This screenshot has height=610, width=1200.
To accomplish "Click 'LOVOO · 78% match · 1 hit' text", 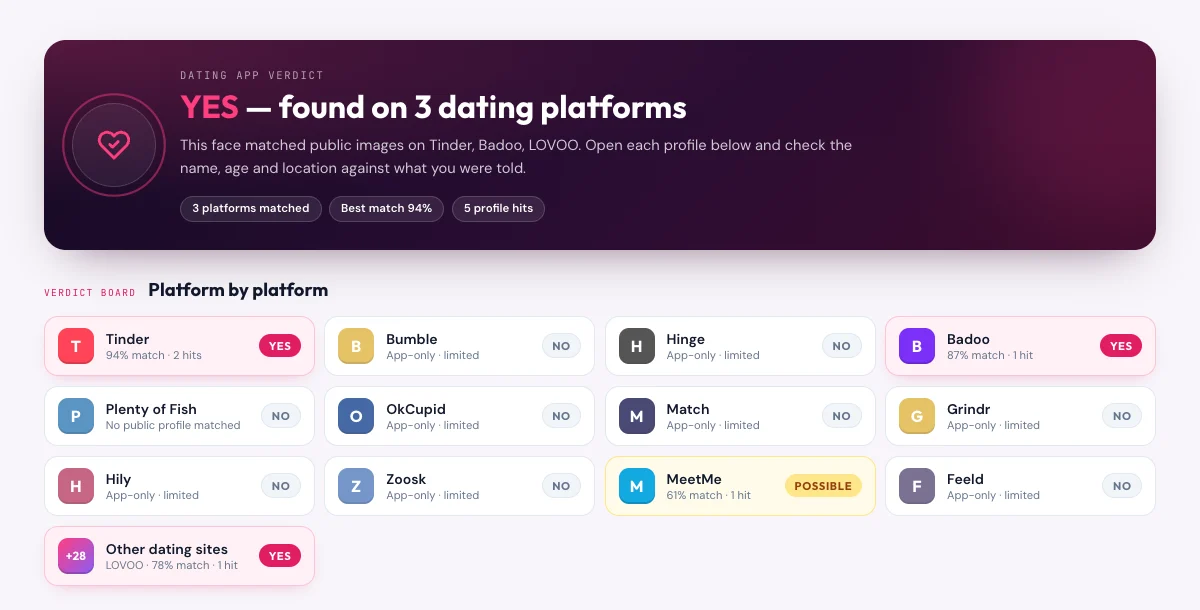I will pyautogui.click(x=172, y=565).
